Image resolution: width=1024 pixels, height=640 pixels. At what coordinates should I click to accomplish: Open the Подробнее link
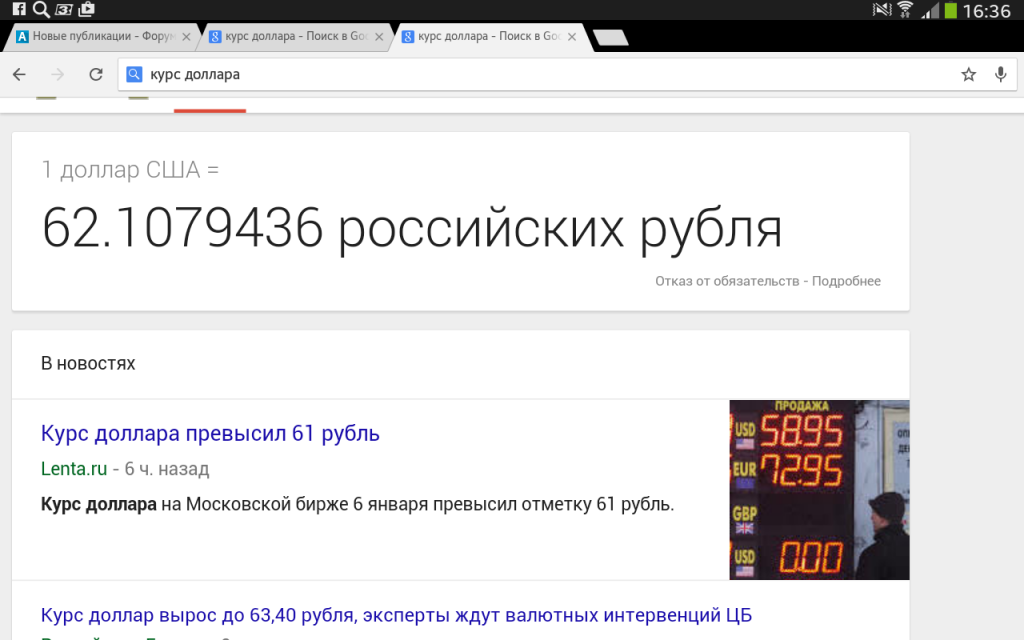pyautogui.click(x=846, y=281)
